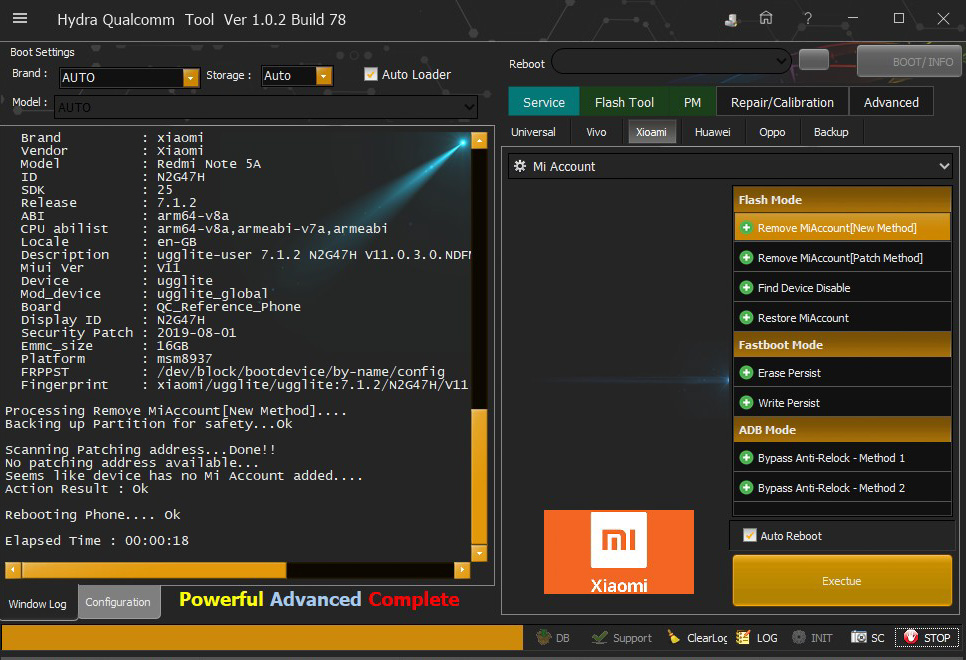Viewport: 966px width, 660px height.
Task: Open the Repair/Calibration tab
Action: 782,102
